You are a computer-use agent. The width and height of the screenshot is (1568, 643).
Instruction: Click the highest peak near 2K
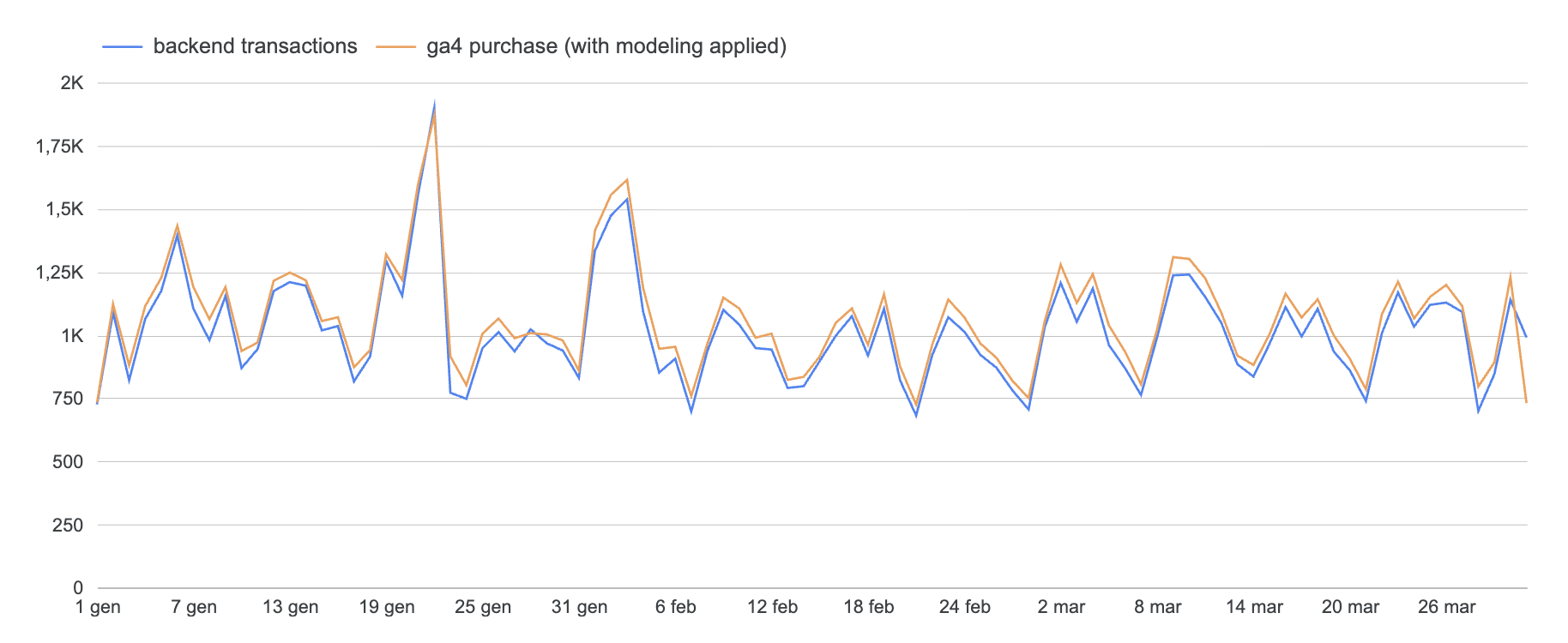click(434, 105)
